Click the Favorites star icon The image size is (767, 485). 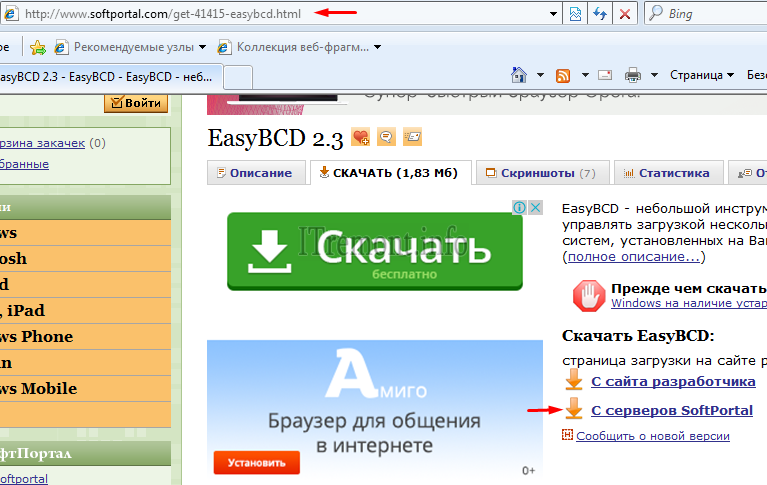[x=38, y=47]
